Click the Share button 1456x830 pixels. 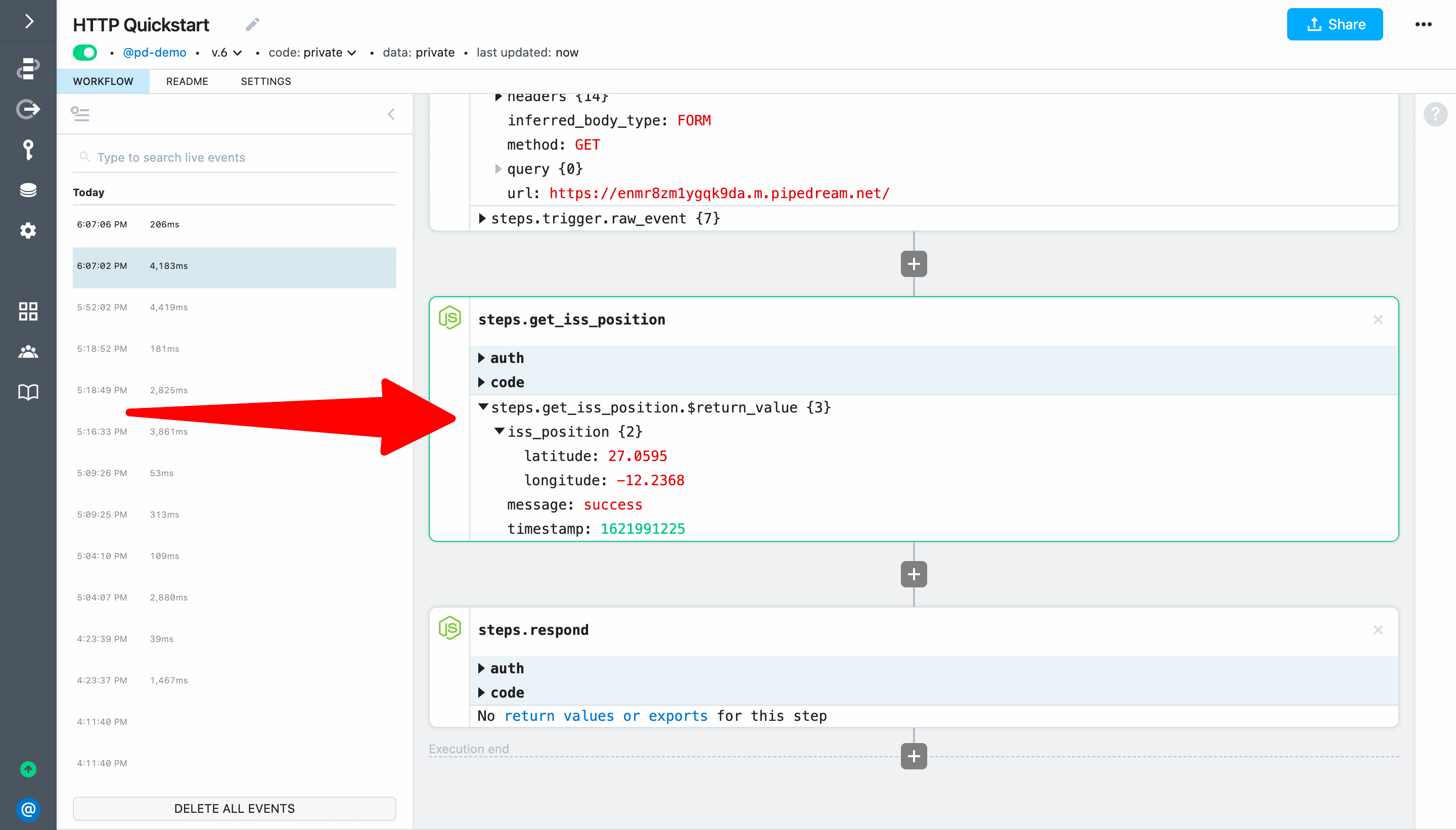(1334, 24)
